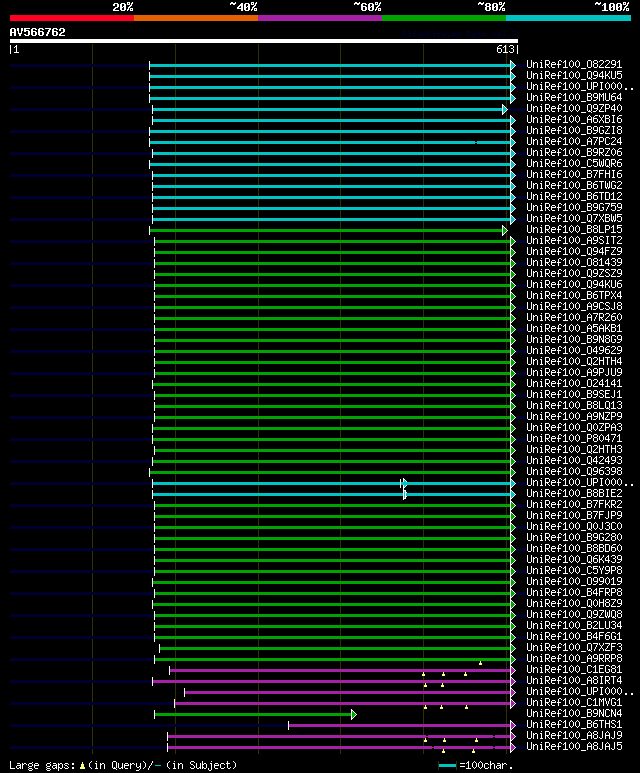Open hit UniRef100_C5Y9P8
The height and width of the screenshot is (773, 640).
tap(574, 570)
